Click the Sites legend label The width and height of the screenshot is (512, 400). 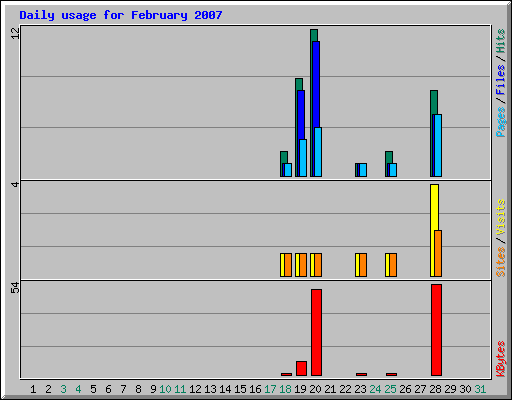501,262
